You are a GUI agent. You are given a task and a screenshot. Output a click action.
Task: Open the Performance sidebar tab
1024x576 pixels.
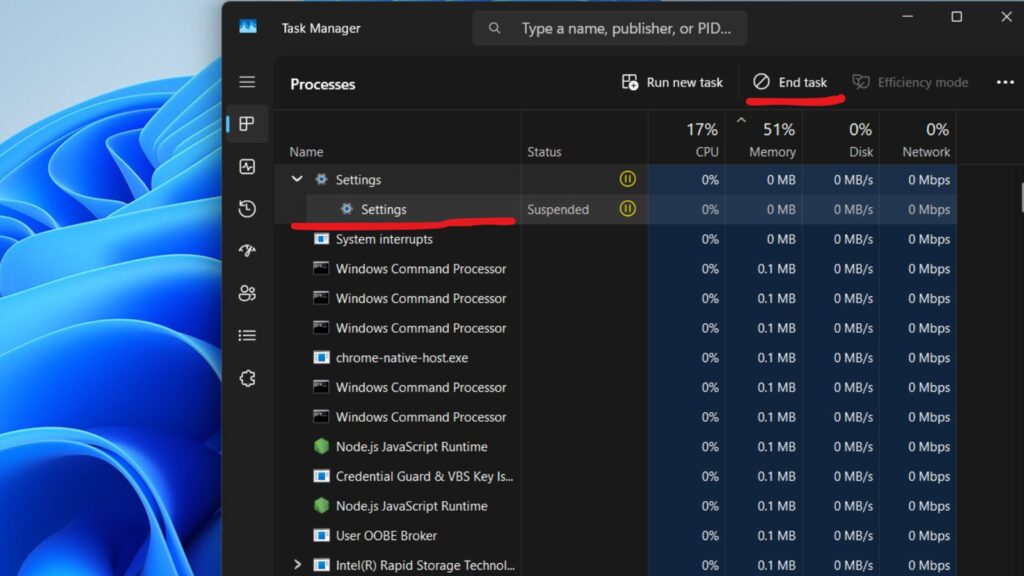[247, 167]
